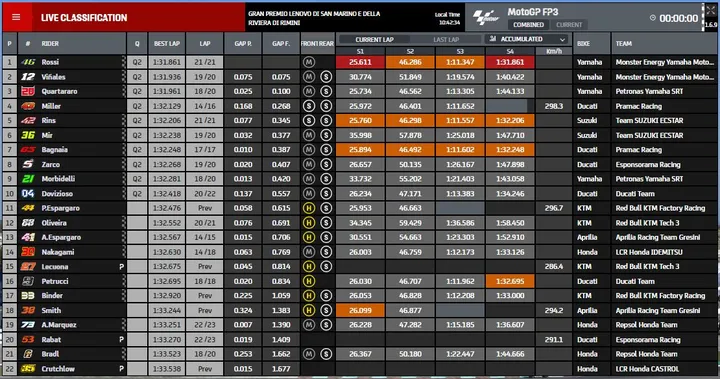Screen dimensions: 720x379
Task: Click the 00:00:00 session timer
Action: [x=679, y=18]
